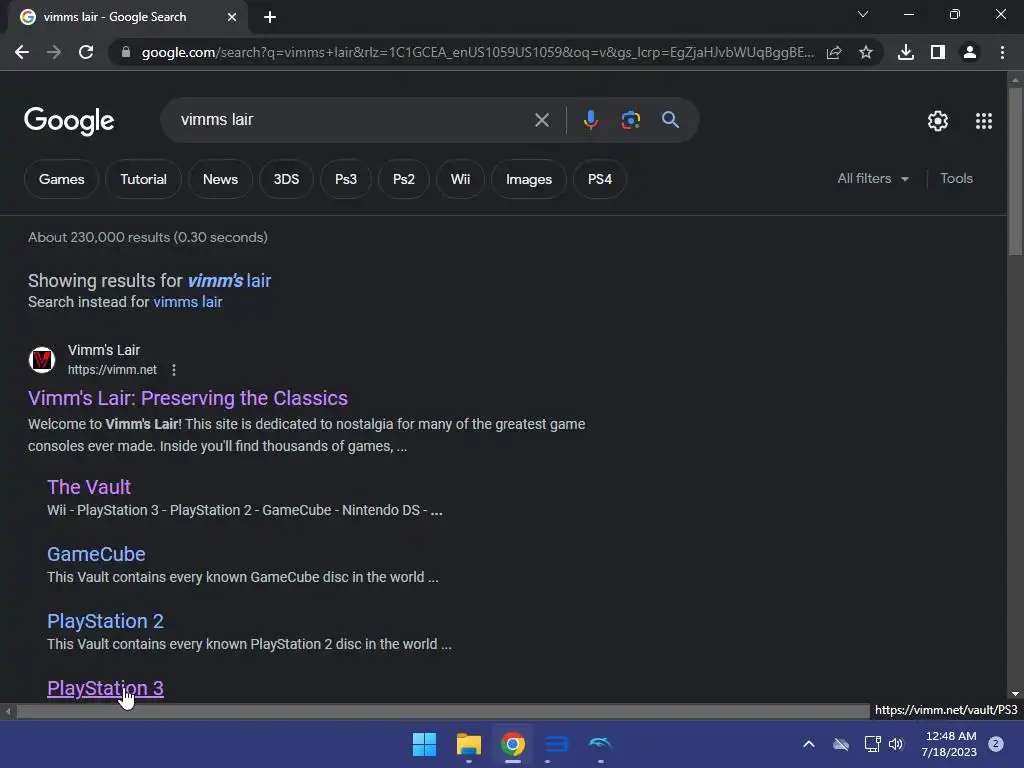Viewport: 1024px width, 768px height.
Task: Open the Windows Start menu
Action: point(424,744)
